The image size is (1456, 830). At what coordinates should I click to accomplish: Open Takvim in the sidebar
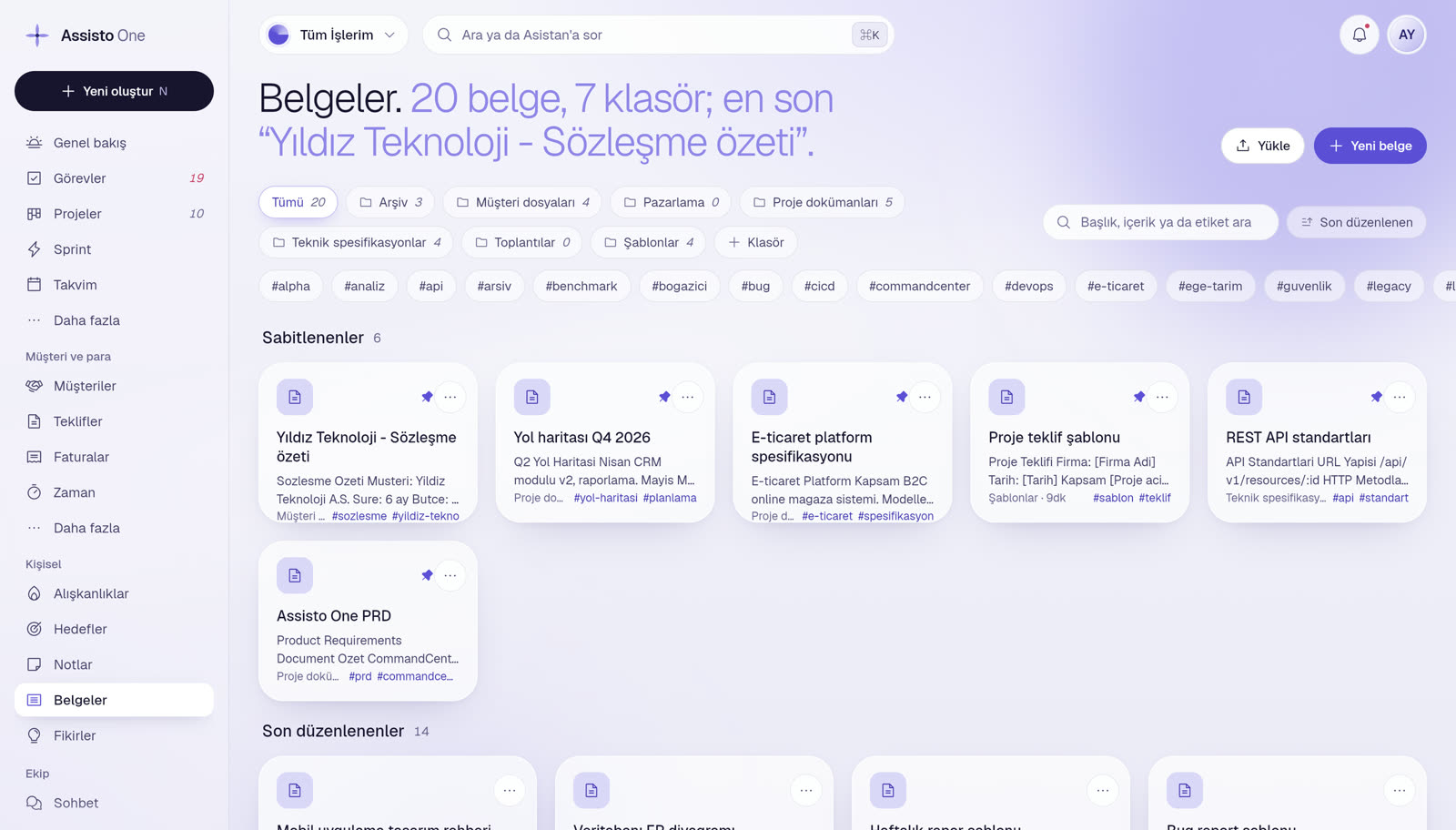click(114, 285)
